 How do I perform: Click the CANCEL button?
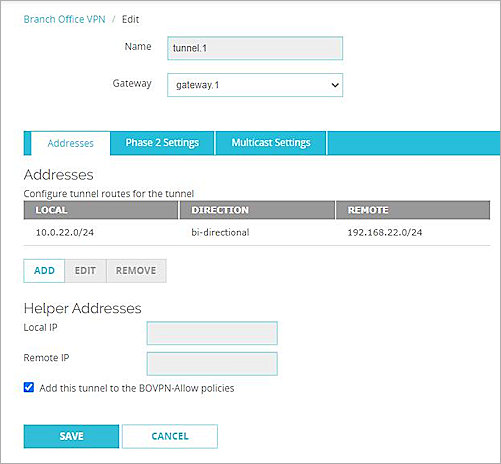[x=170, y=436]
